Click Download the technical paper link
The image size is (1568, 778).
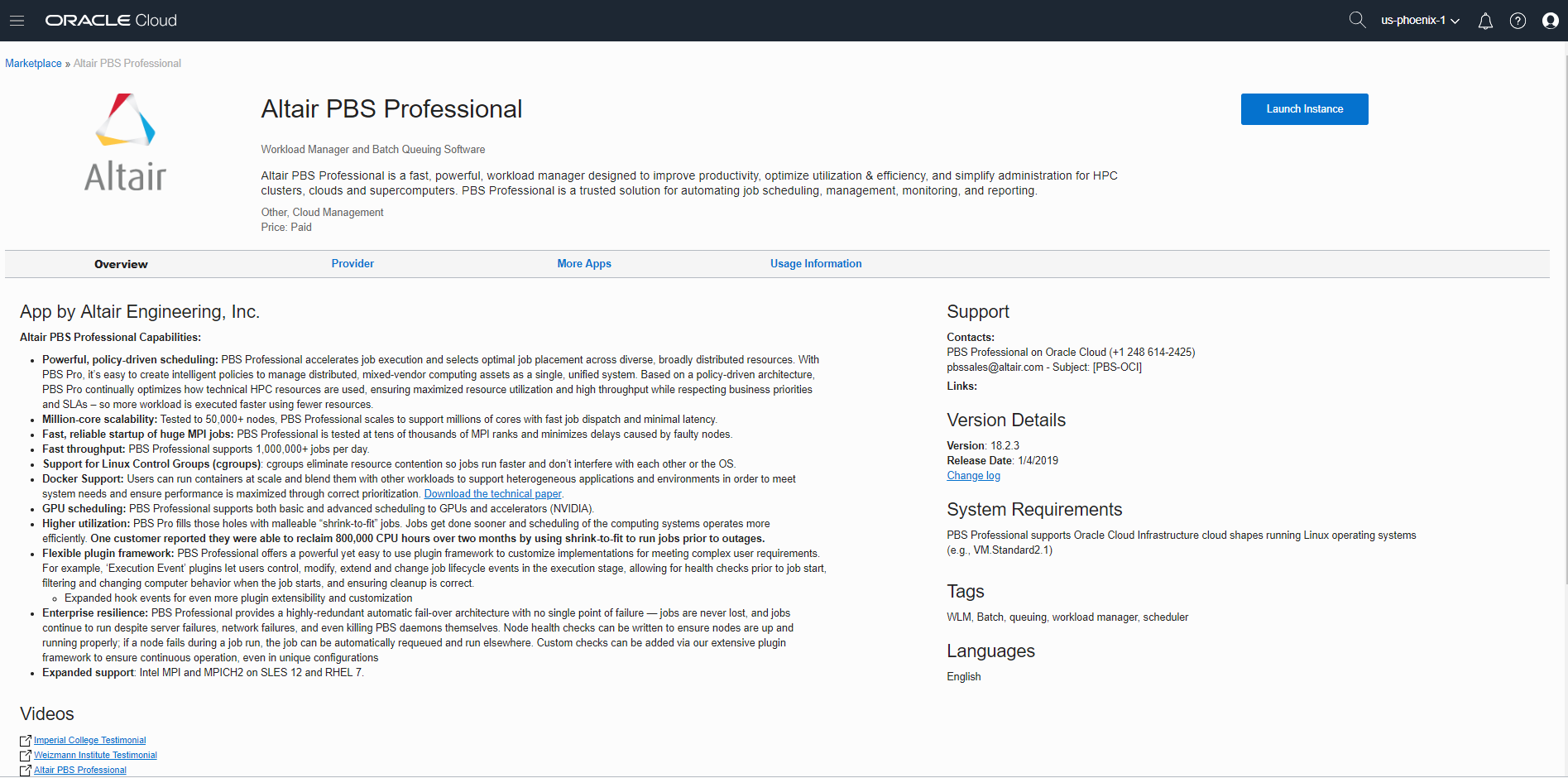[x=492, y=494]
